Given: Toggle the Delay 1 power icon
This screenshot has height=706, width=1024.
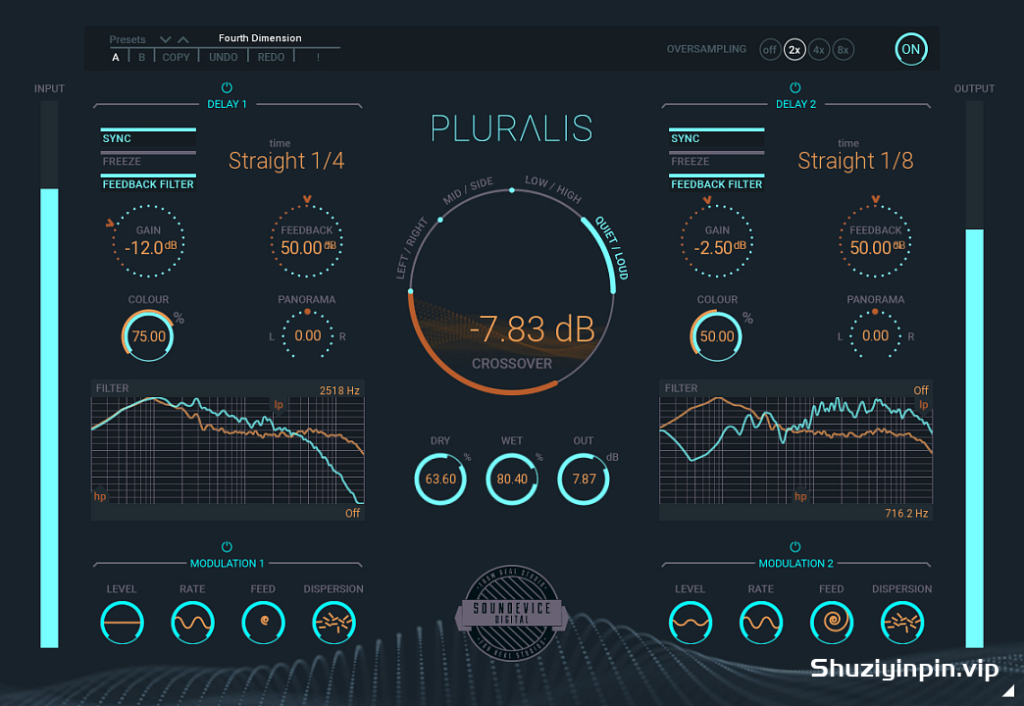Looking at the screenshot, I should coord(227,88).
